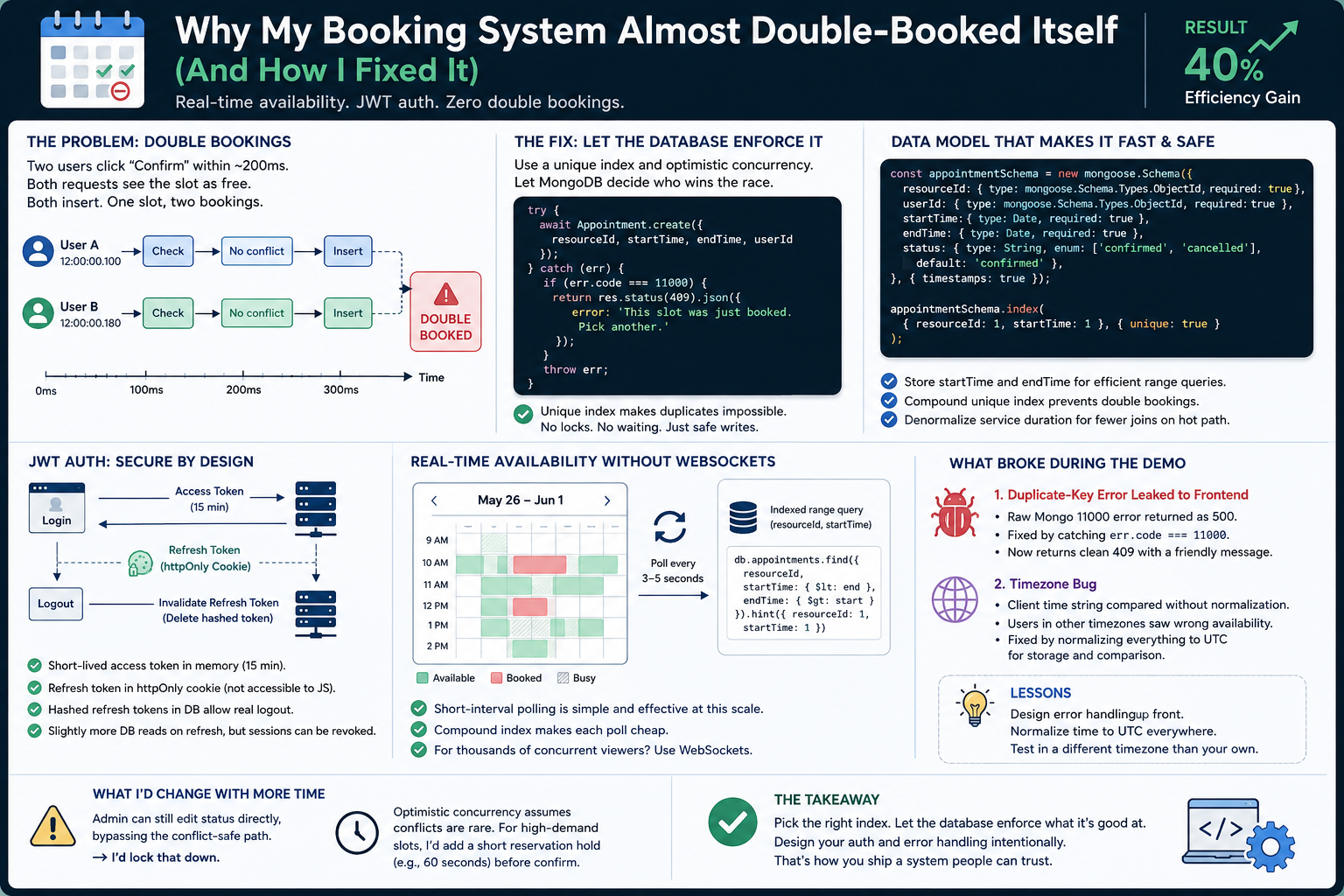Click green check beside 'Slightly more DB reads'

tap(35, 731)
